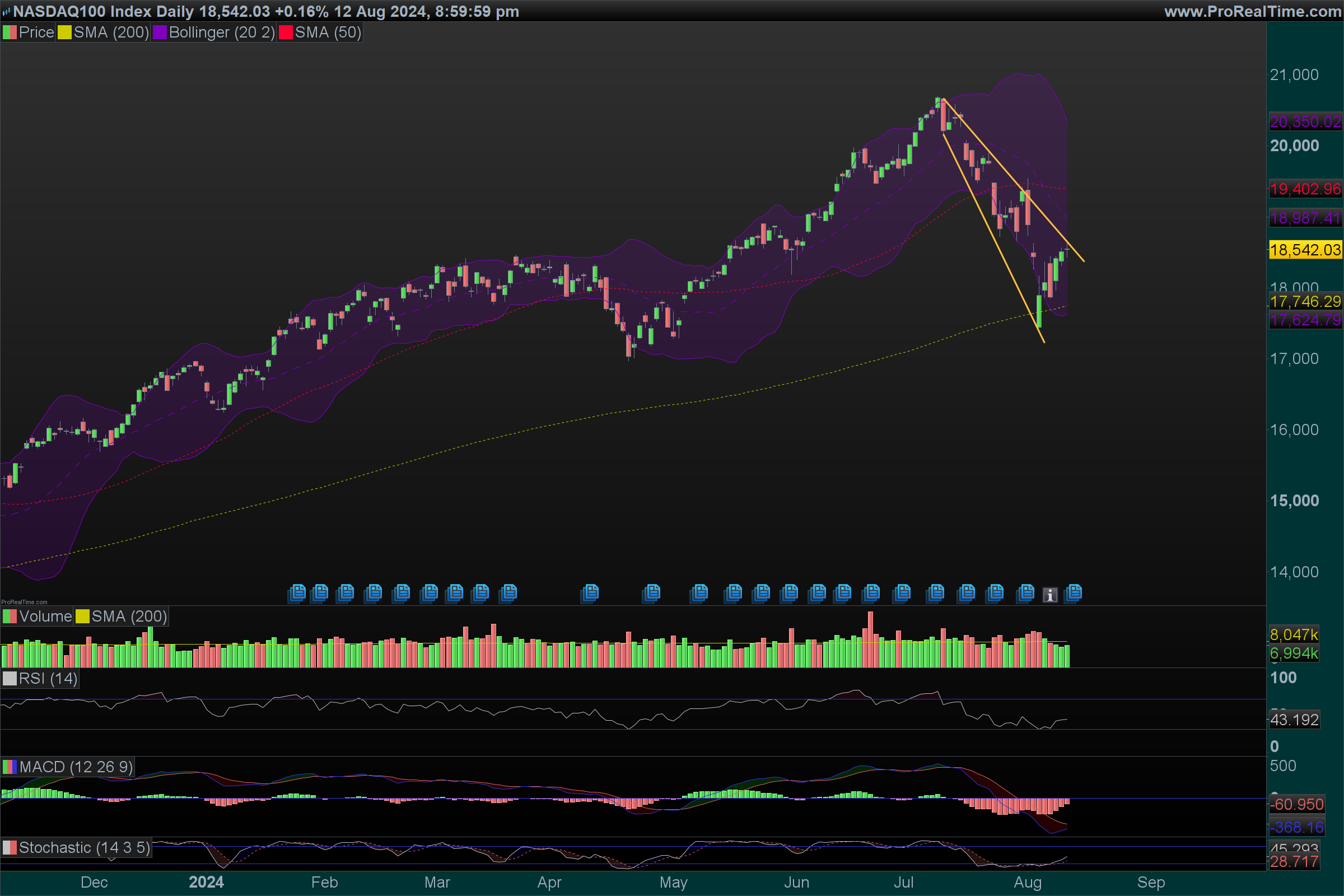Select the SMA (50) legend label
Viewport: 1344px width, 896px height.
point(328,32)
